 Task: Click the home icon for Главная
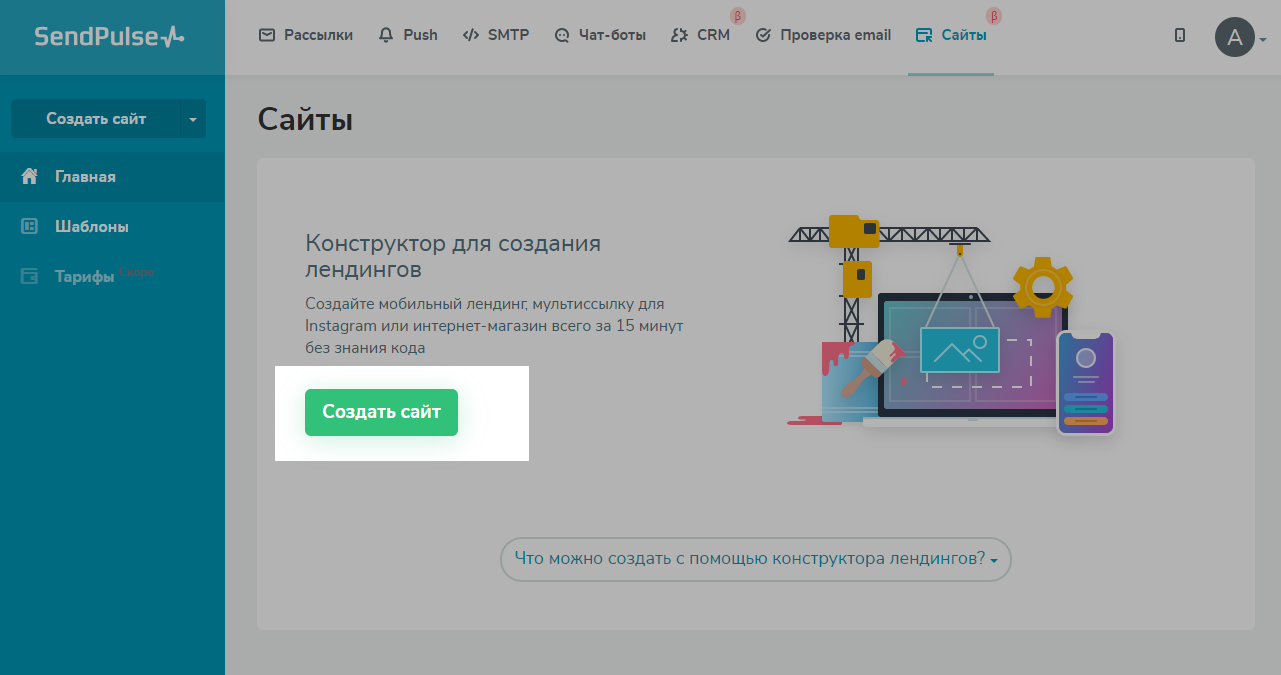[30, 177]
